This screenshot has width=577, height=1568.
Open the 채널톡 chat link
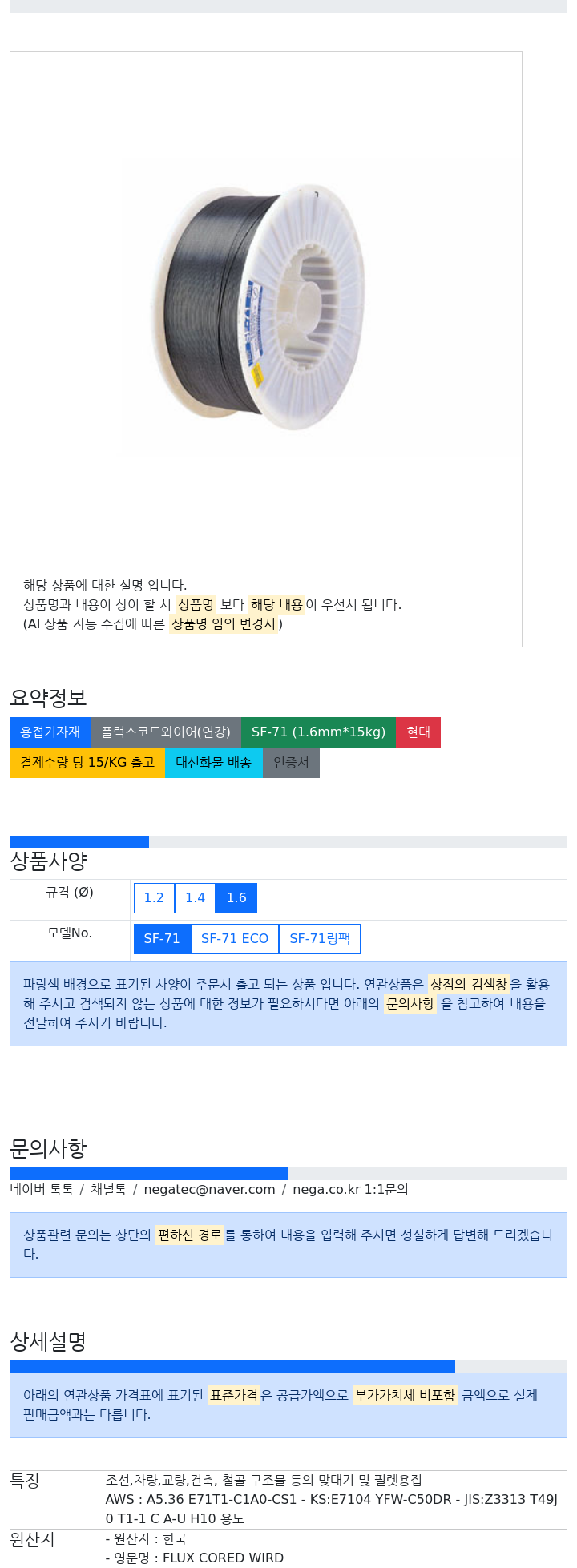coord(108,1189)
